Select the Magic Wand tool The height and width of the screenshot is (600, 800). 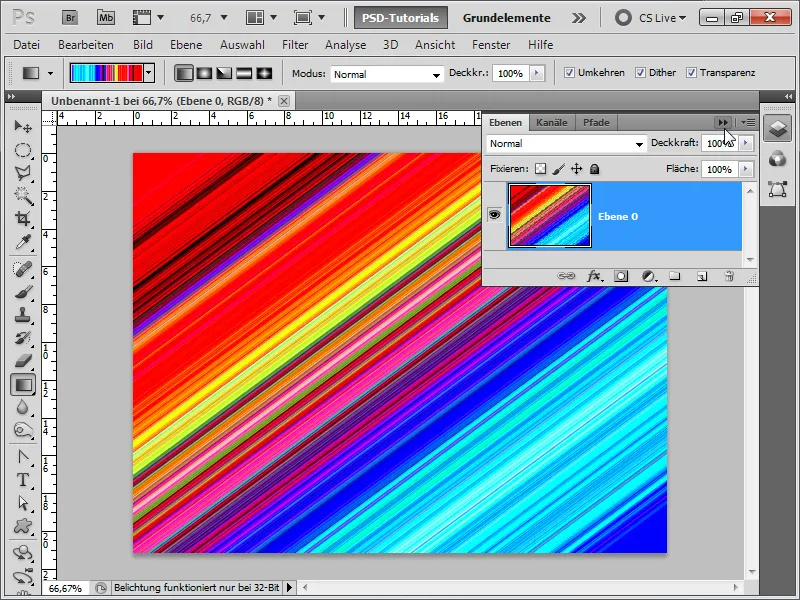point(23,195)
